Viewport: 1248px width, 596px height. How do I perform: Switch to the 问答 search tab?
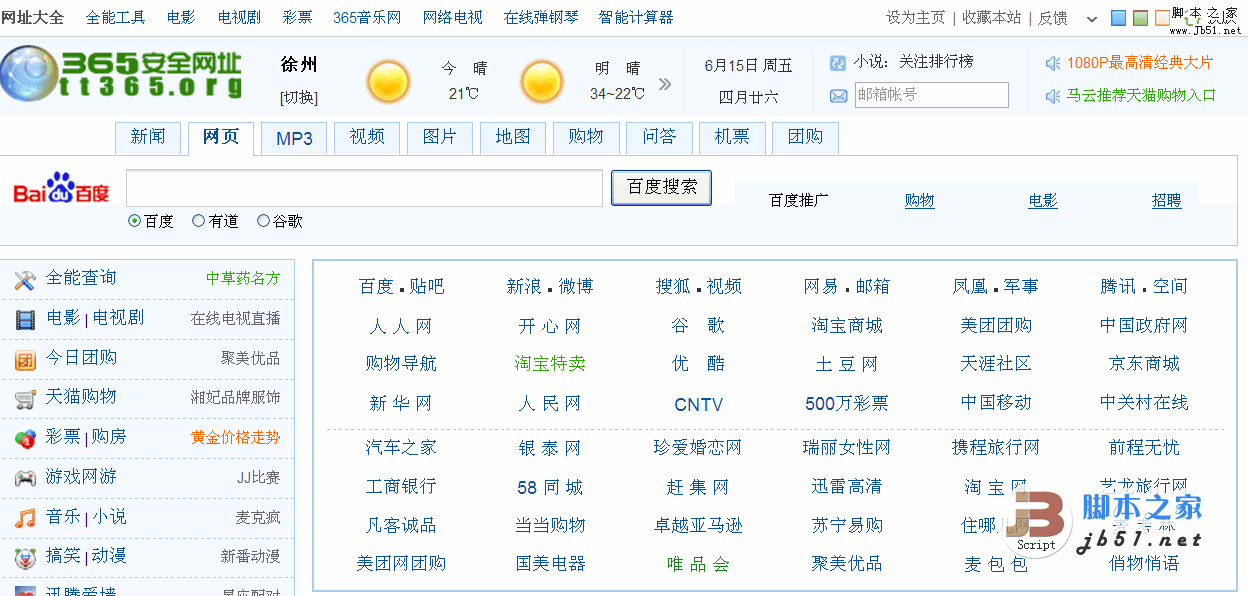click(659, 138)
